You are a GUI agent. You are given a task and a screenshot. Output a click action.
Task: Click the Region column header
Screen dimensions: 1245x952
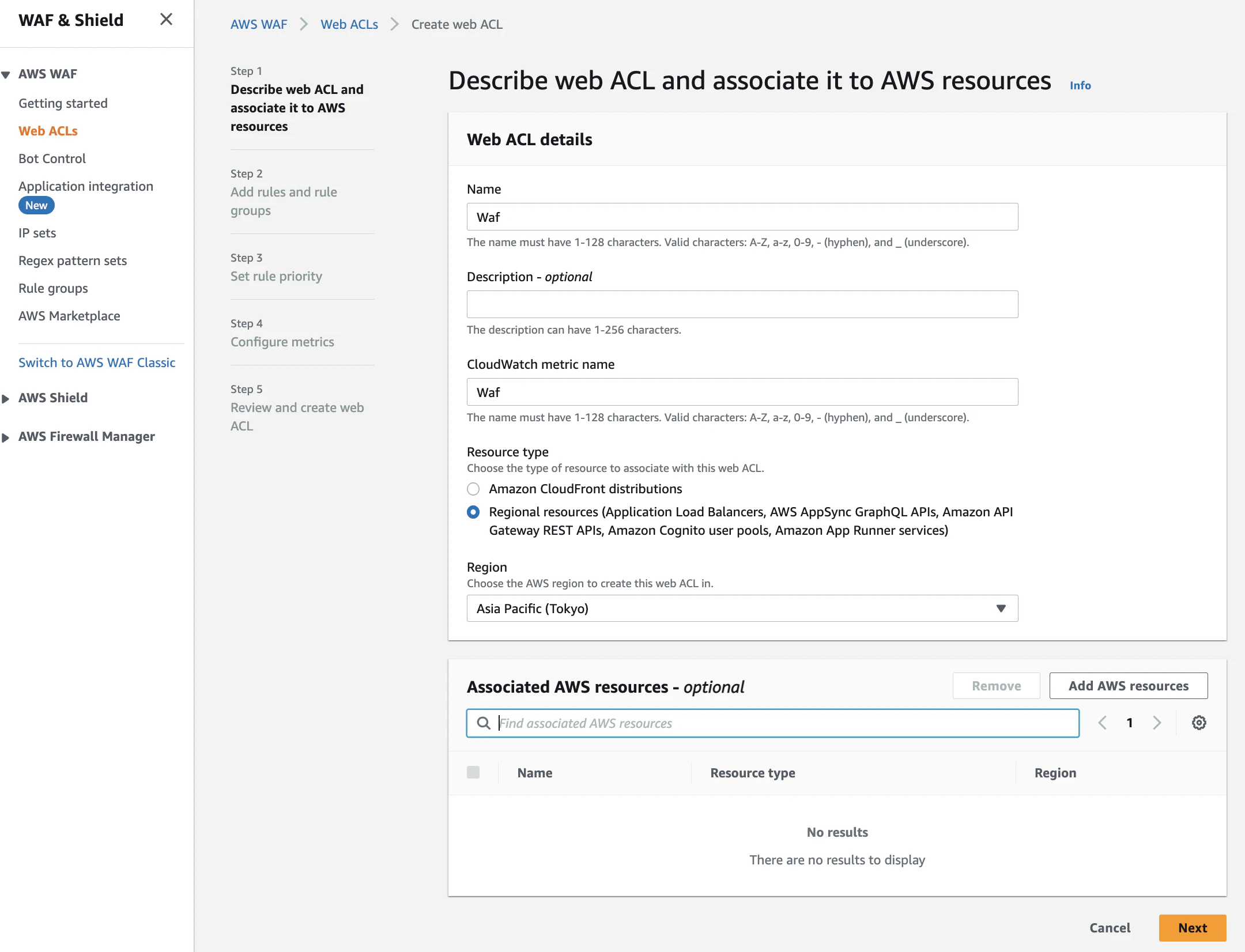point(1055,773)
